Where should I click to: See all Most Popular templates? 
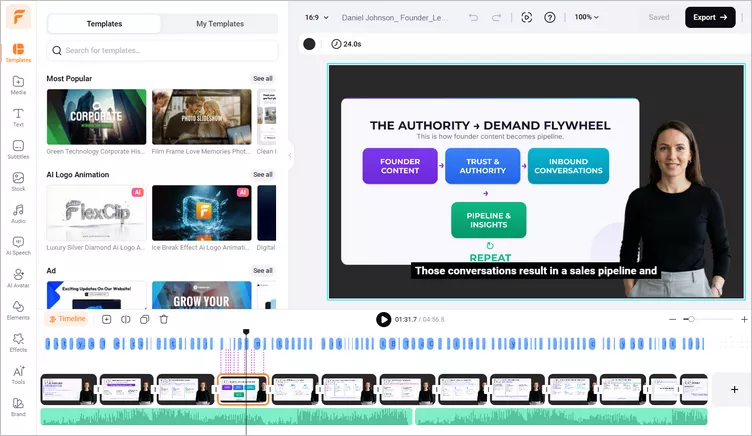(263, 79)
